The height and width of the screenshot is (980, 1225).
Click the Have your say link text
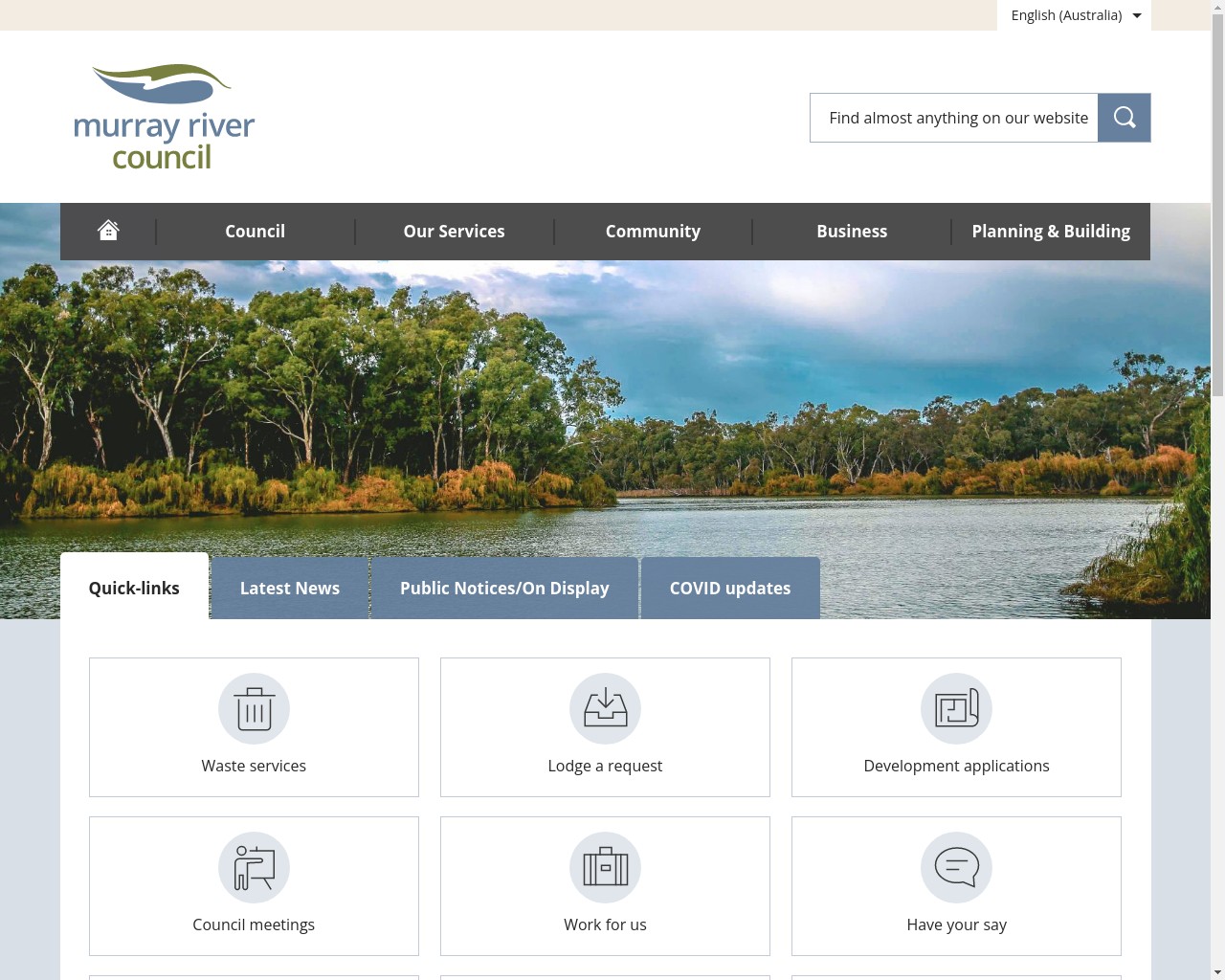tap(956, 924)
